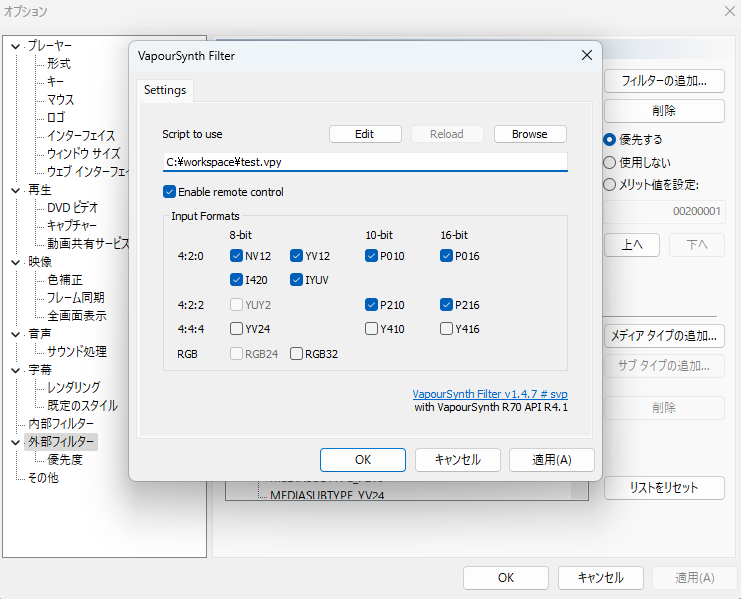Uncheck the NV12 input format

click(236, 256)
